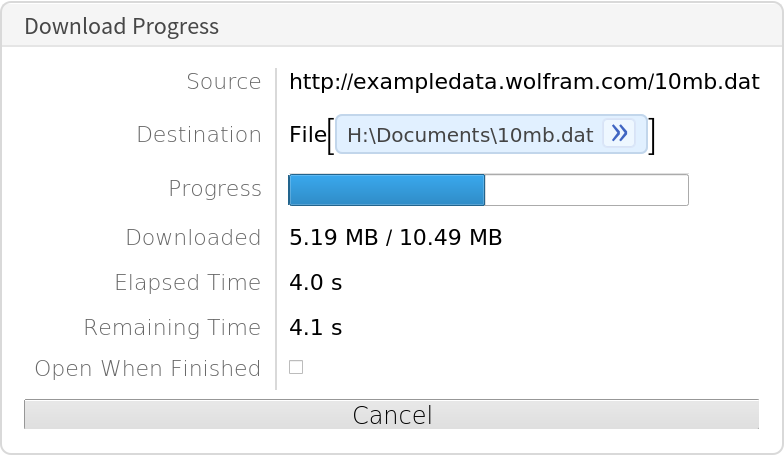Click the empty white portion of progress bar
Screen dimensions: 784x456
(586, 190)
